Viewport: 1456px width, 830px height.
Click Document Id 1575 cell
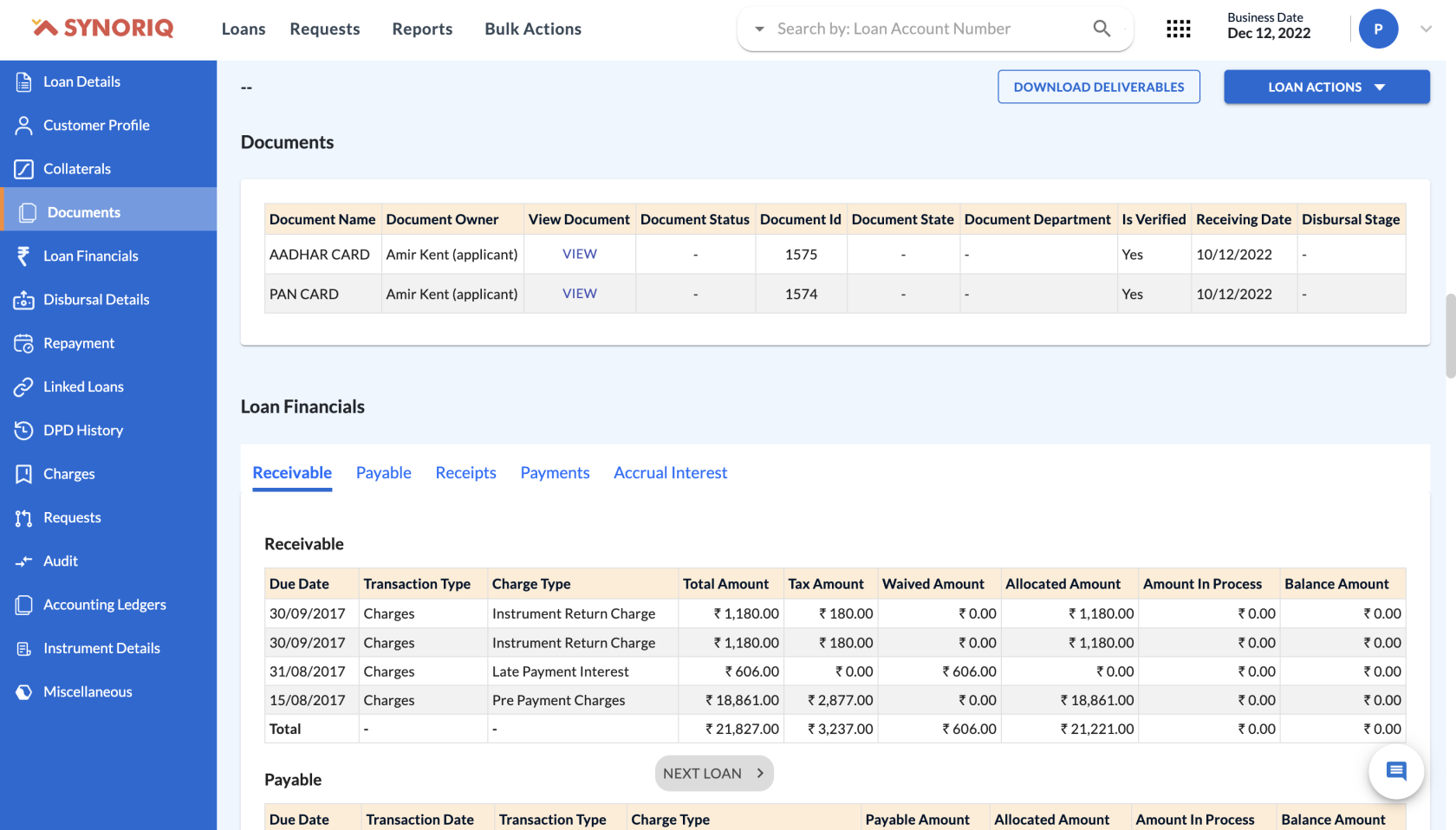[801, 255]
